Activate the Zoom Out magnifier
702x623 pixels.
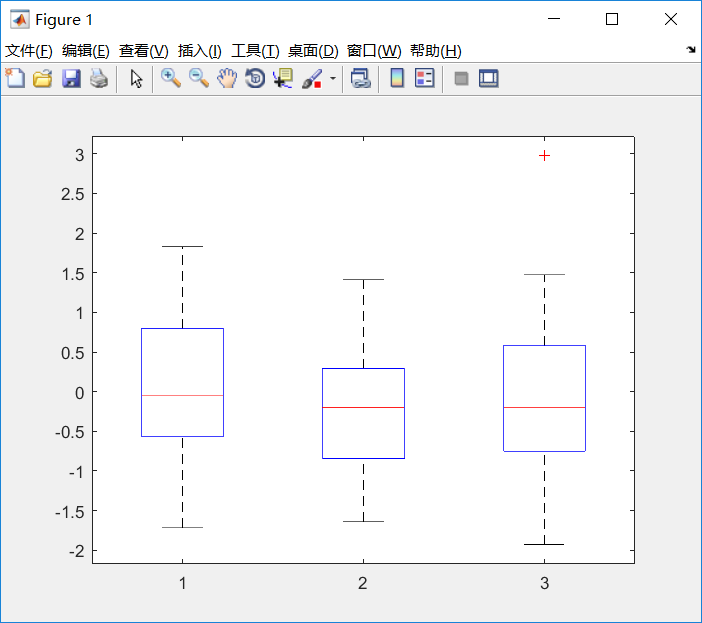click(199, 78)
